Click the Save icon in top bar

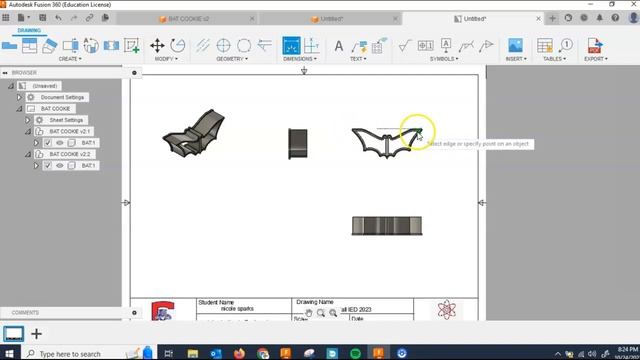(x=42, y=18)
